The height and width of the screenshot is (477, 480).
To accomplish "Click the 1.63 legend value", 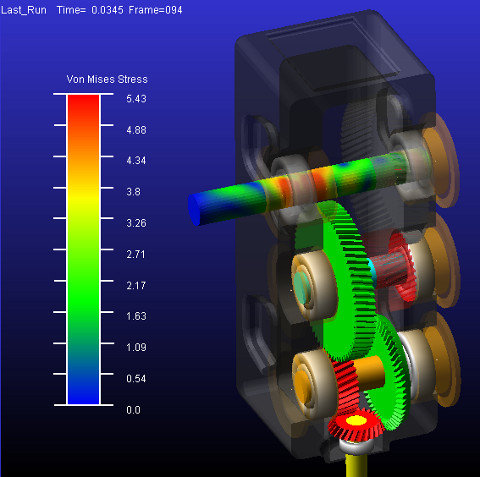I will (x=136, y=316).
